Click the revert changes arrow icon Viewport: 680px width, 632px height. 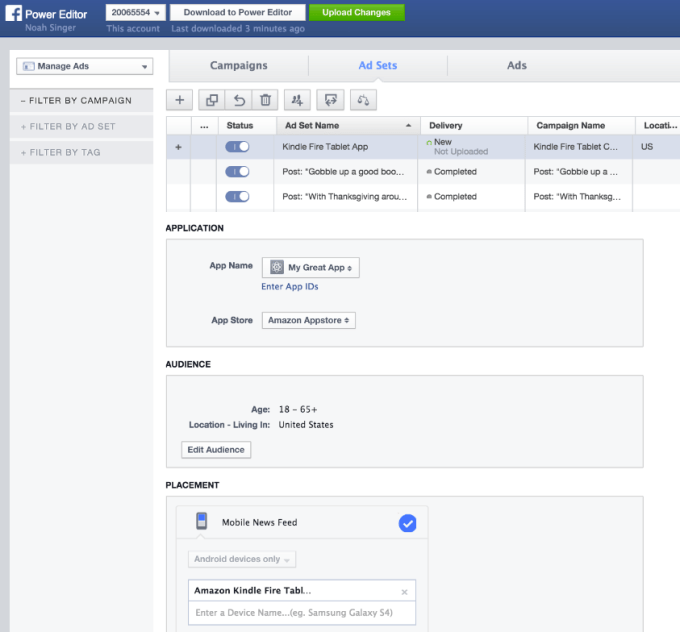(238, 99)
